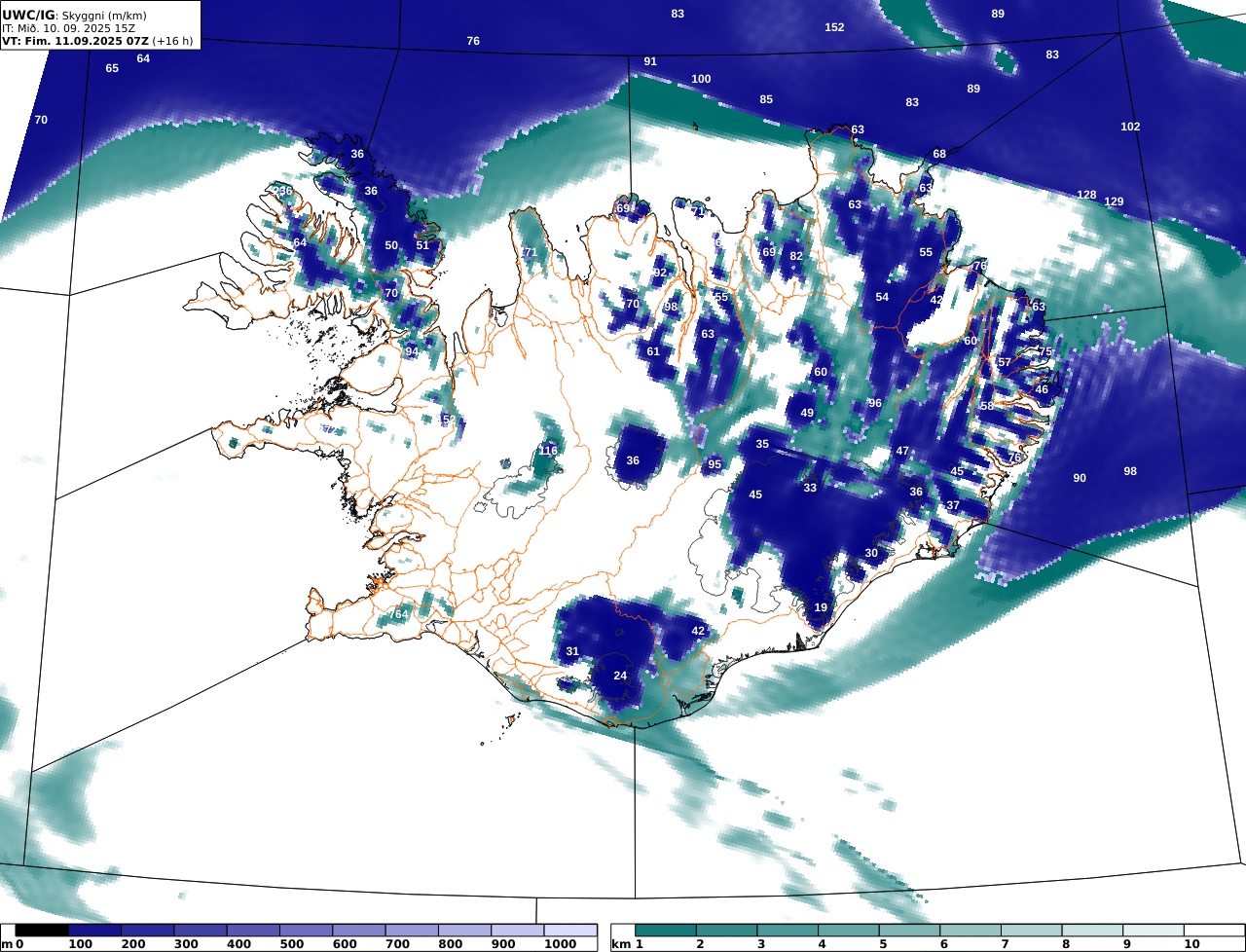Select the initial time line 'IT: Mið. 10. 09. 2025 15Z'
Image resolution: width=1246 pixels, height=952 pixels.
(x=68, y=28)
